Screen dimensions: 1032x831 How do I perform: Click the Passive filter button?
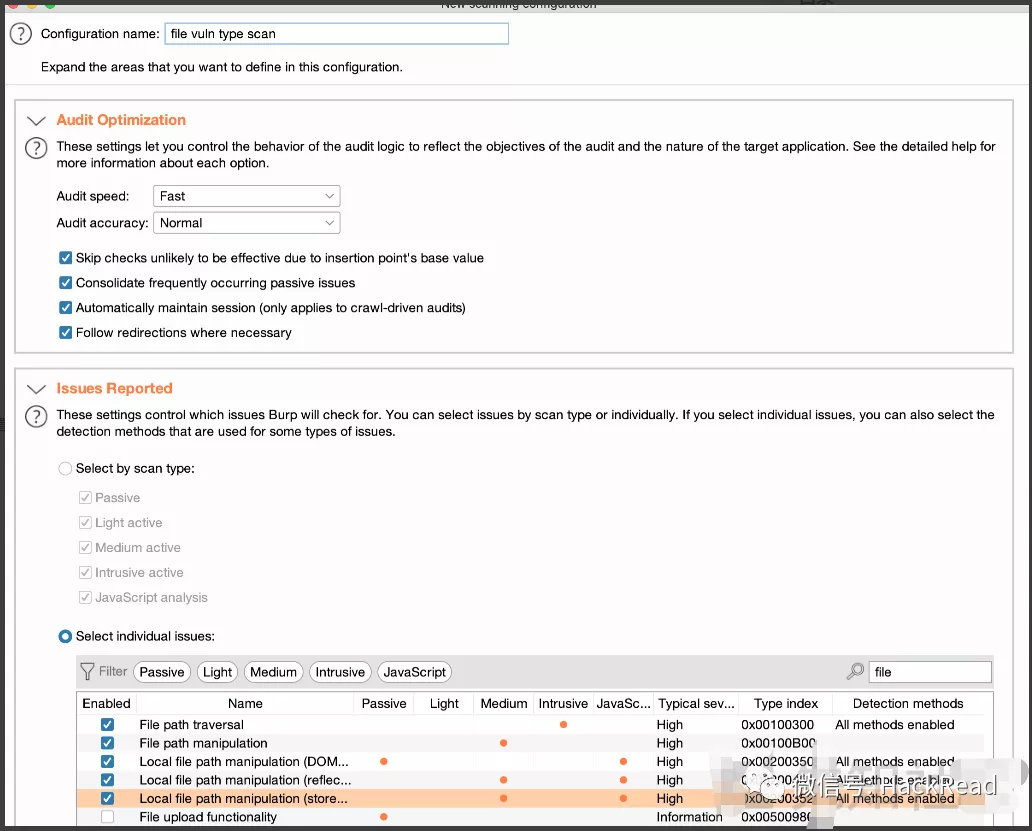(162, 672)
